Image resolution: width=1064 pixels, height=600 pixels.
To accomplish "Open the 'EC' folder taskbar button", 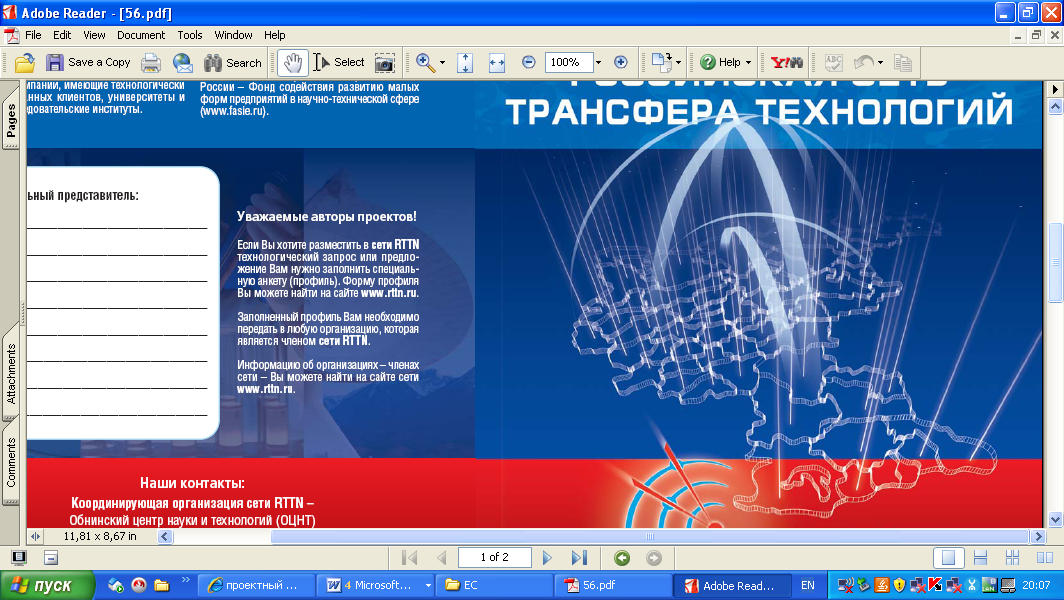I will 494,585.
